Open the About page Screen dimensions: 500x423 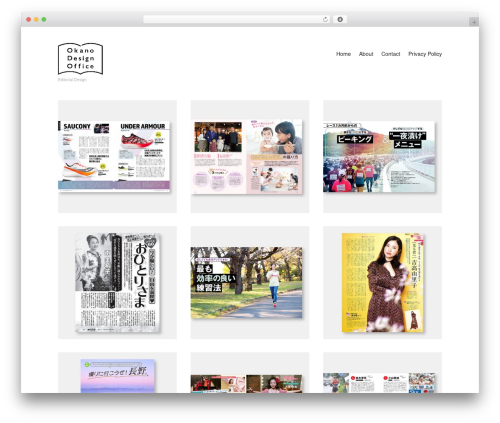coord(366,54)
